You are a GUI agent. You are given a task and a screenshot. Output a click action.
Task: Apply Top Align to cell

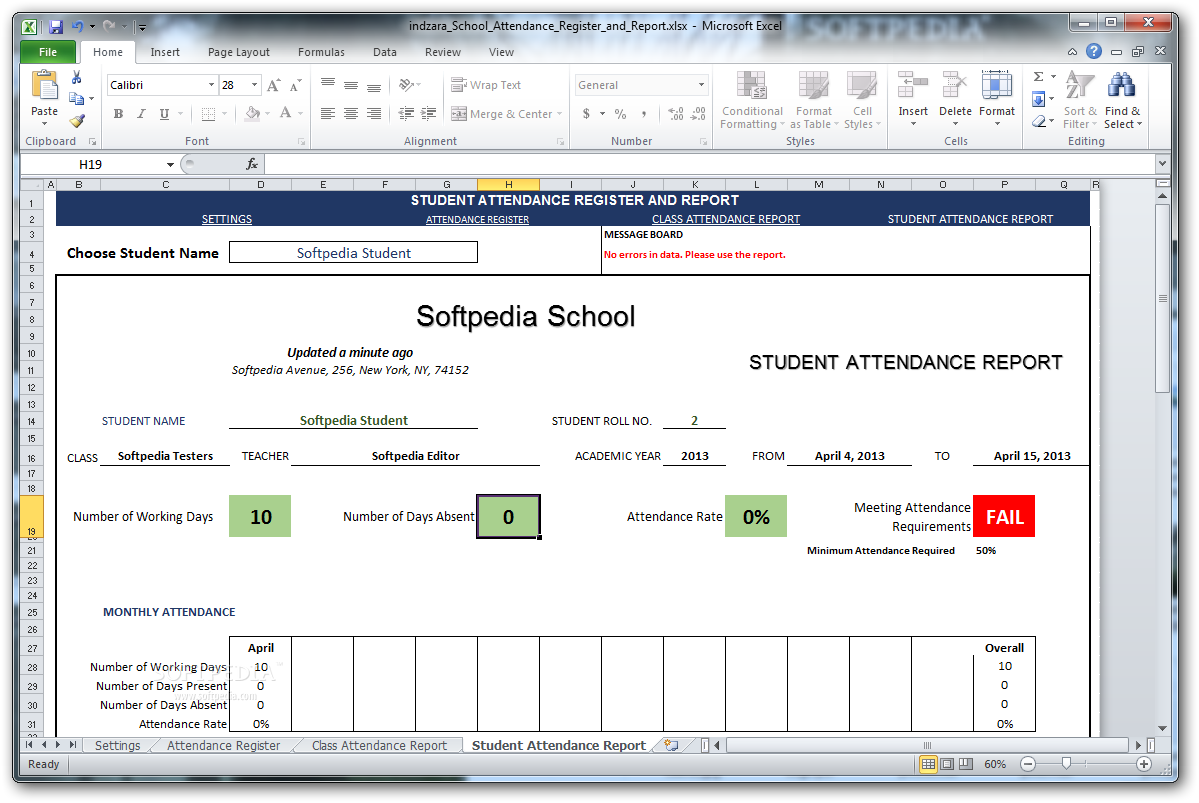[x=328, y=85]
